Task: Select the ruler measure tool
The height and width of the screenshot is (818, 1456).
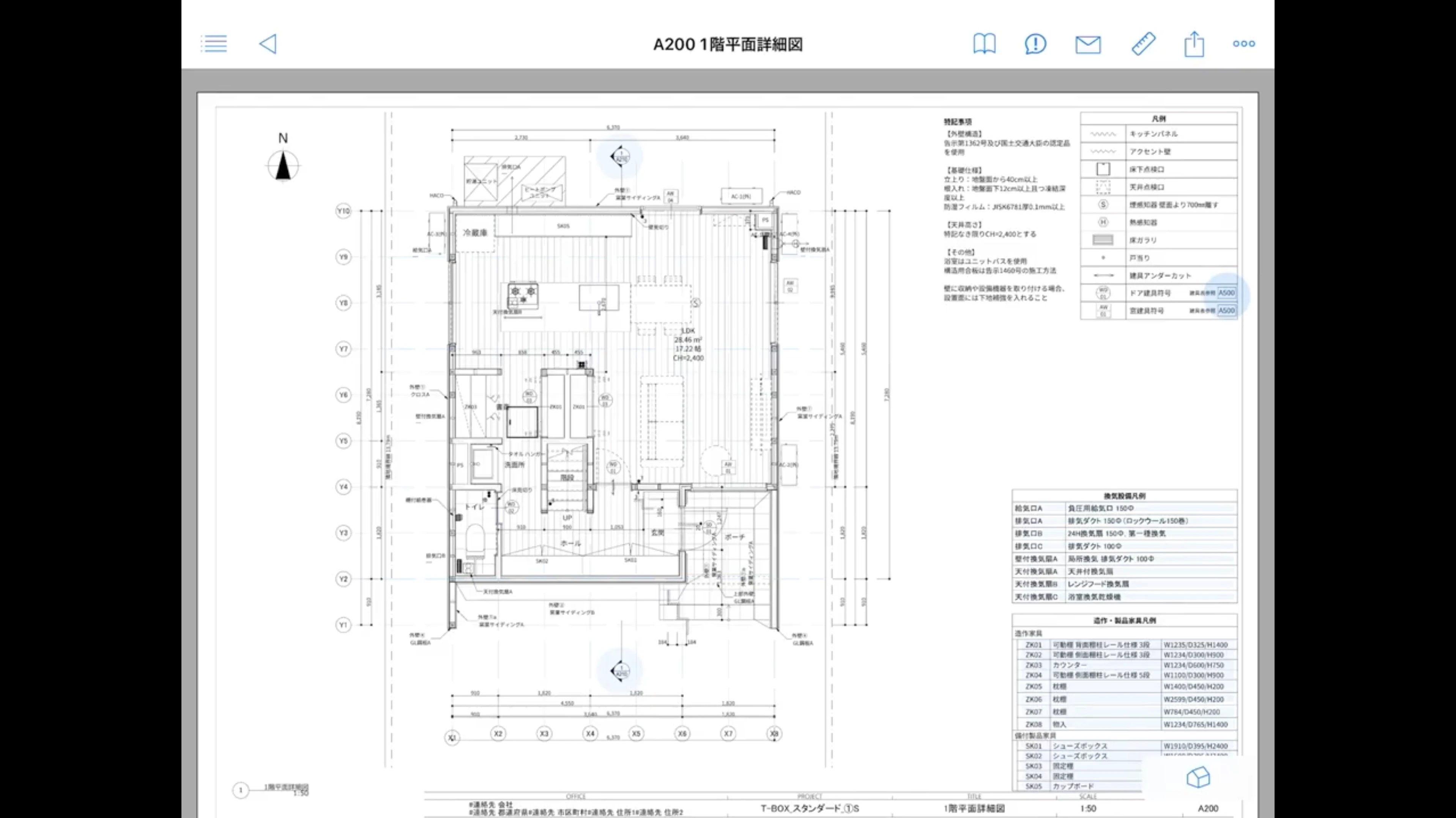Action: click(1143, 44)
